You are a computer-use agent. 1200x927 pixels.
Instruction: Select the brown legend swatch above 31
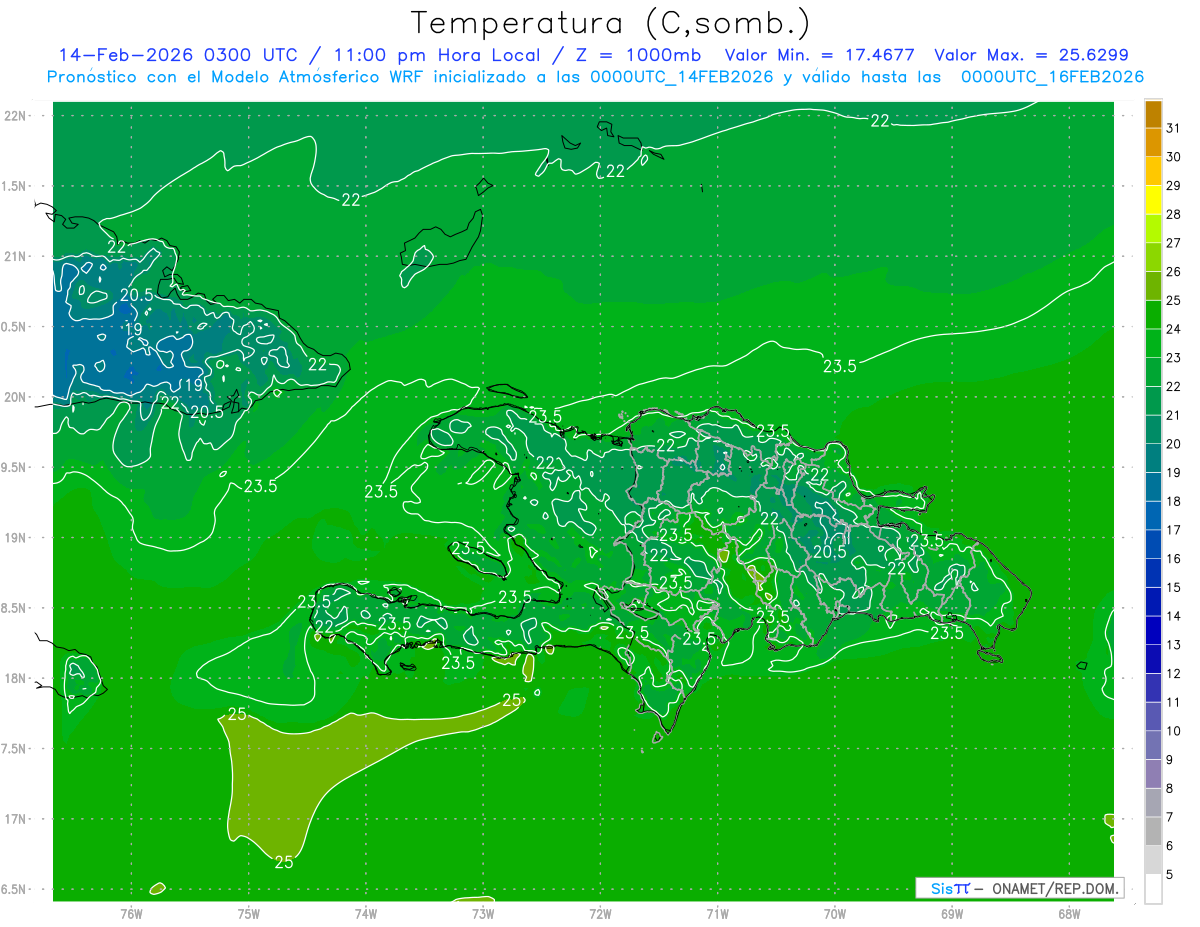pyautogui.click(x=1153, y=115)
